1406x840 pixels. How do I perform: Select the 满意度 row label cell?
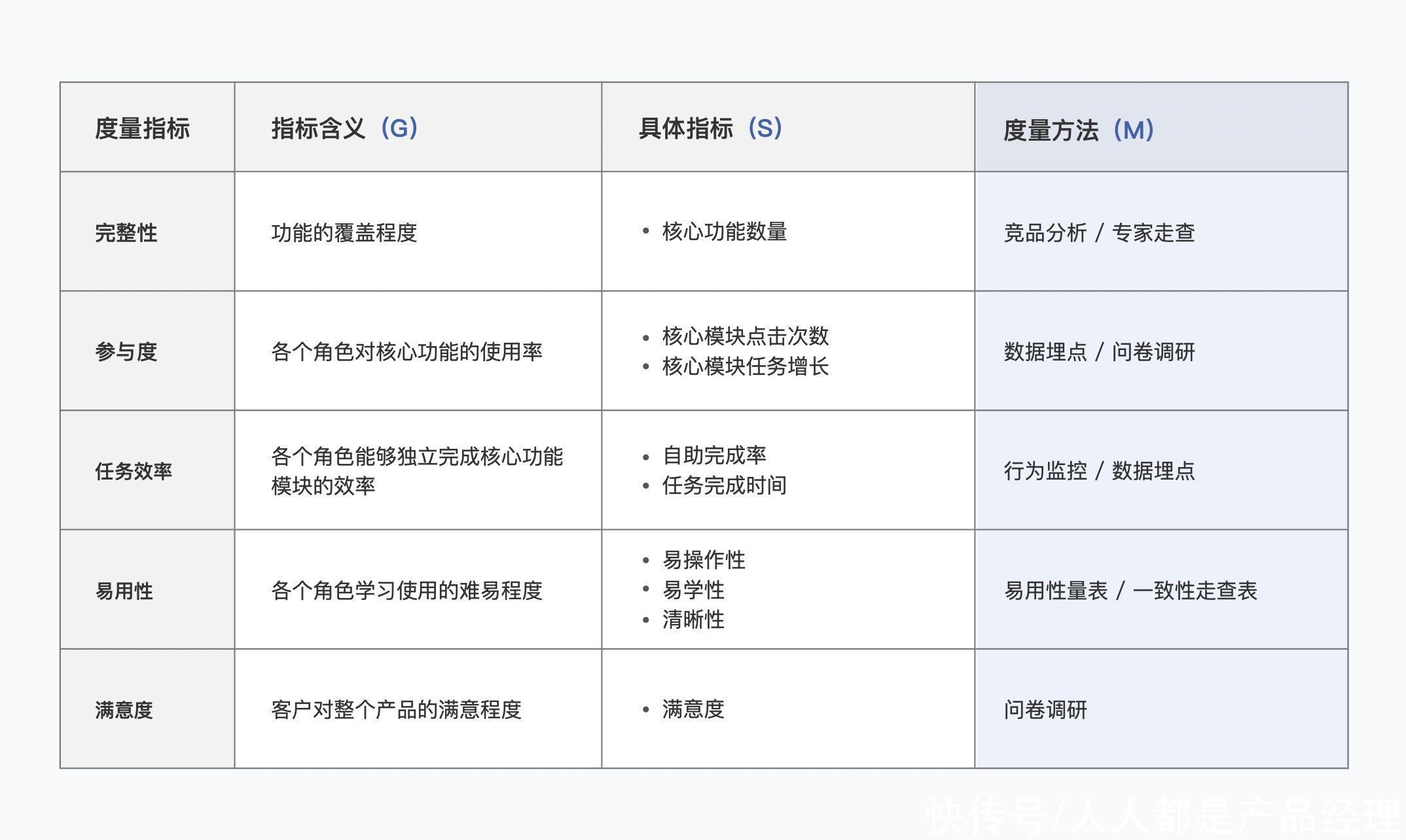click(x=147, y=709)
